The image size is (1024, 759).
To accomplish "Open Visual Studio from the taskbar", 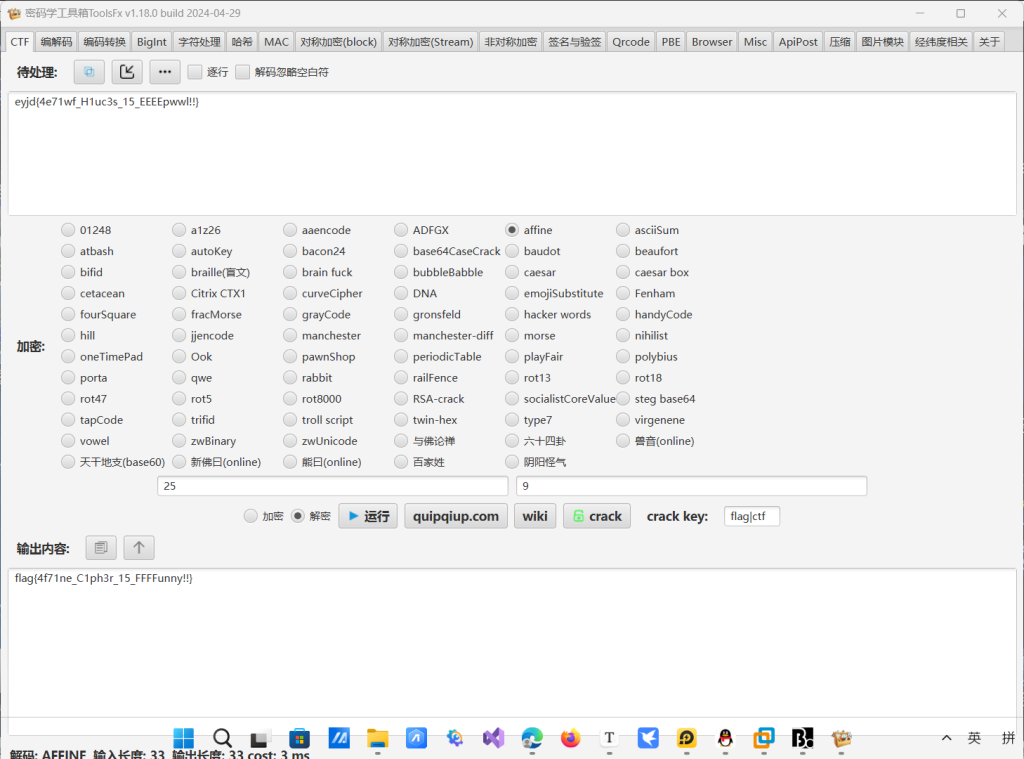I will (x=493, y=738).
